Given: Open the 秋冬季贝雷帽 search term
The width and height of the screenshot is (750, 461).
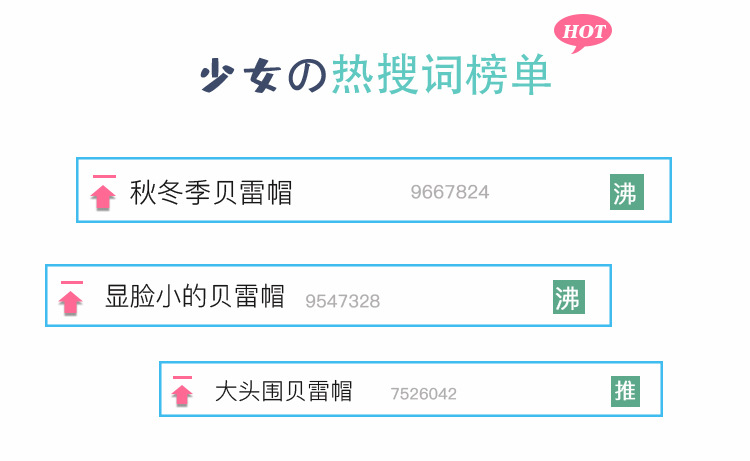Looking at the screenshot, I should (211, 192).
